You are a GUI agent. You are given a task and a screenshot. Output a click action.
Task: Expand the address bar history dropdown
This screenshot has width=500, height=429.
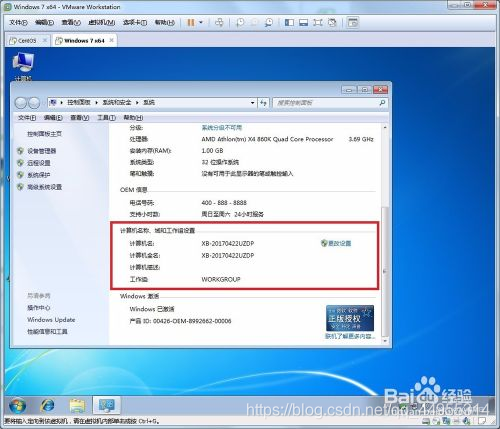(252, 103)
